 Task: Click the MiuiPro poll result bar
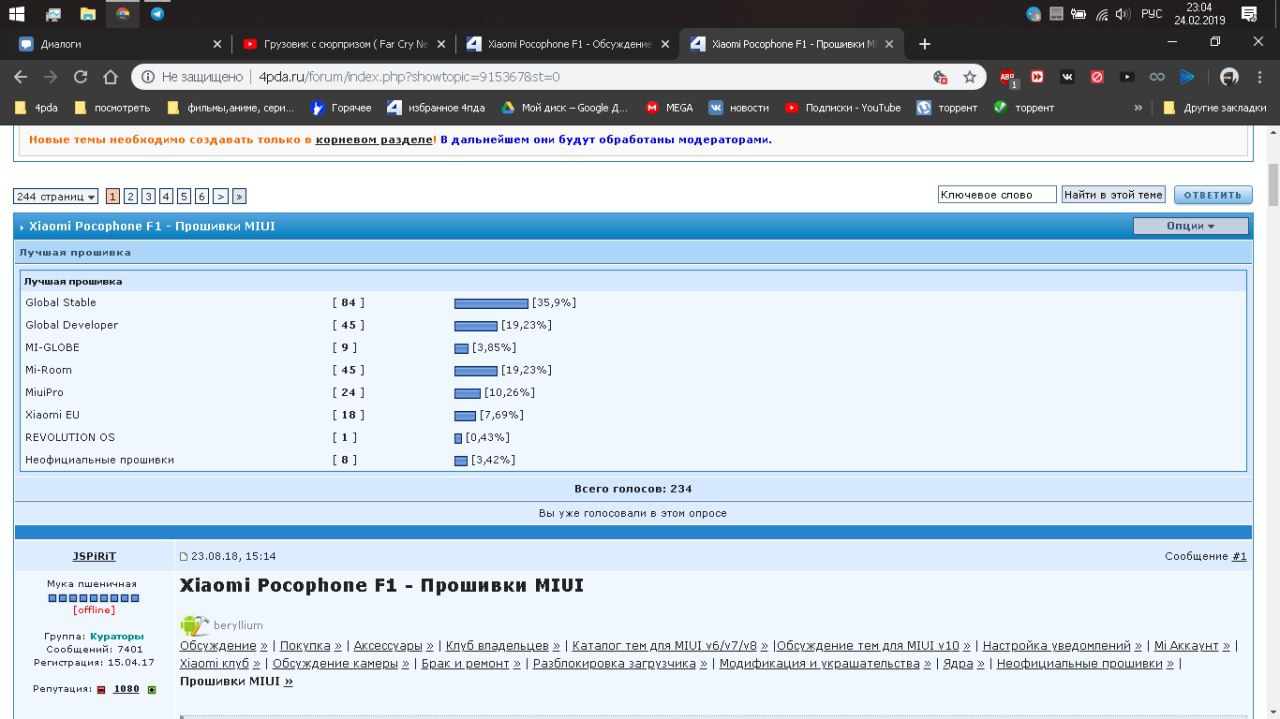tap(467, 393)
